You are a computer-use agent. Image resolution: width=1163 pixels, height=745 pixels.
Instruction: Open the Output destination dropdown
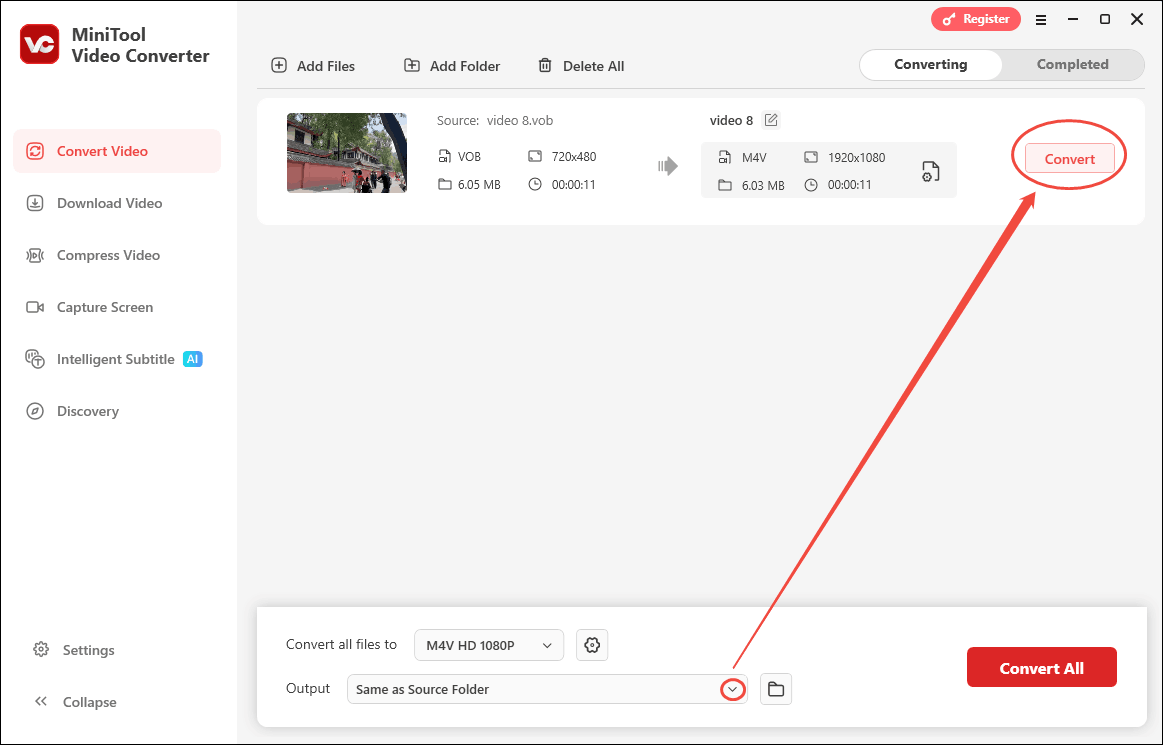[732, 689]
